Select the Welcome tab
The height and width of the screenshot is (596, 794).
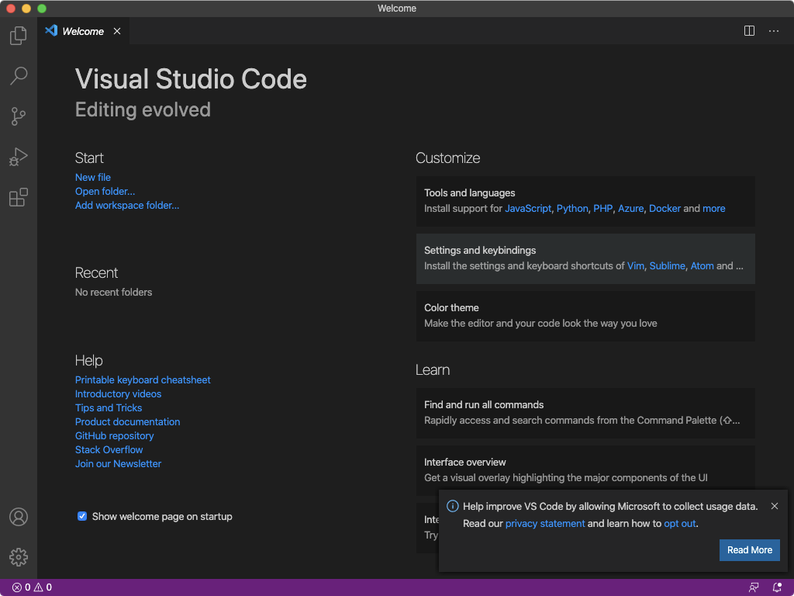(x=82, y=31)
